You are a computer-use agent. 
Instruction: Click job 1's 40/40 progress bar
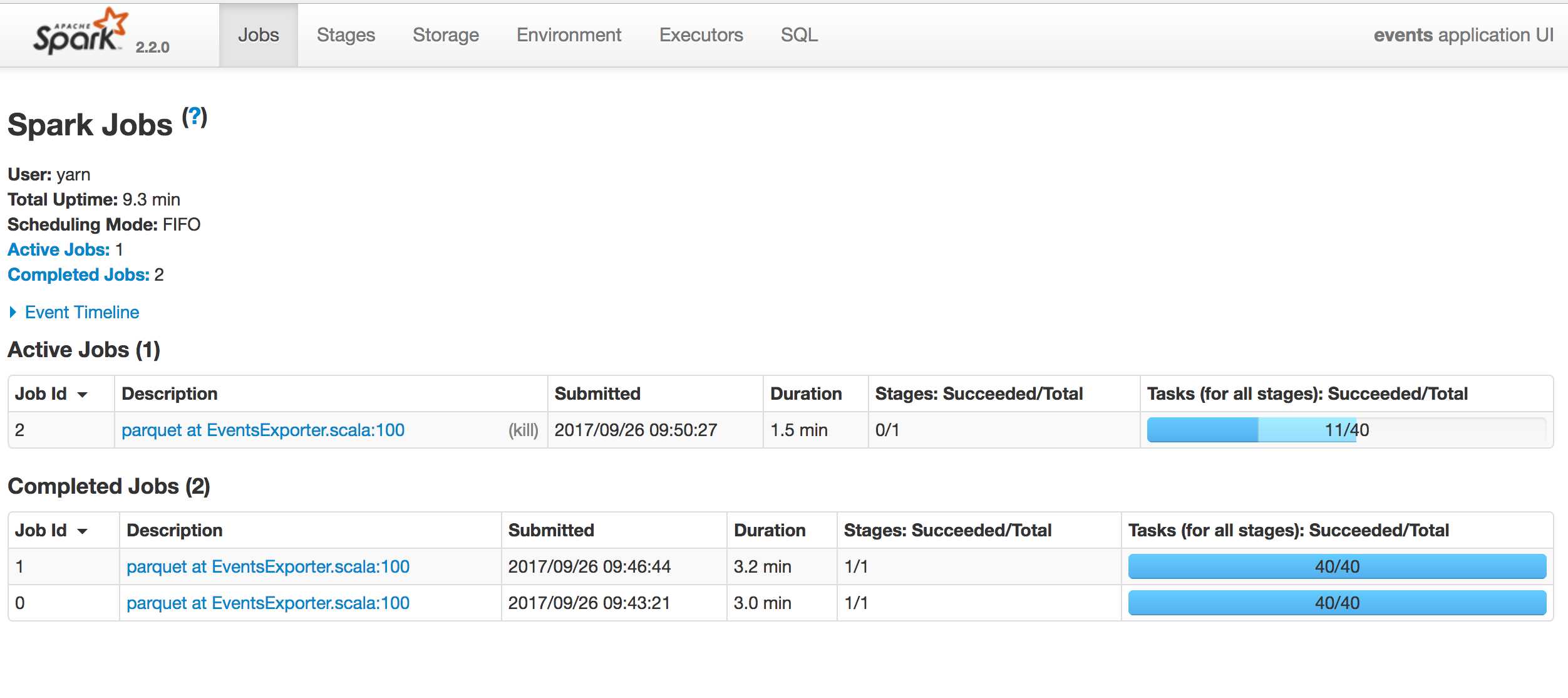[1337, 566]
